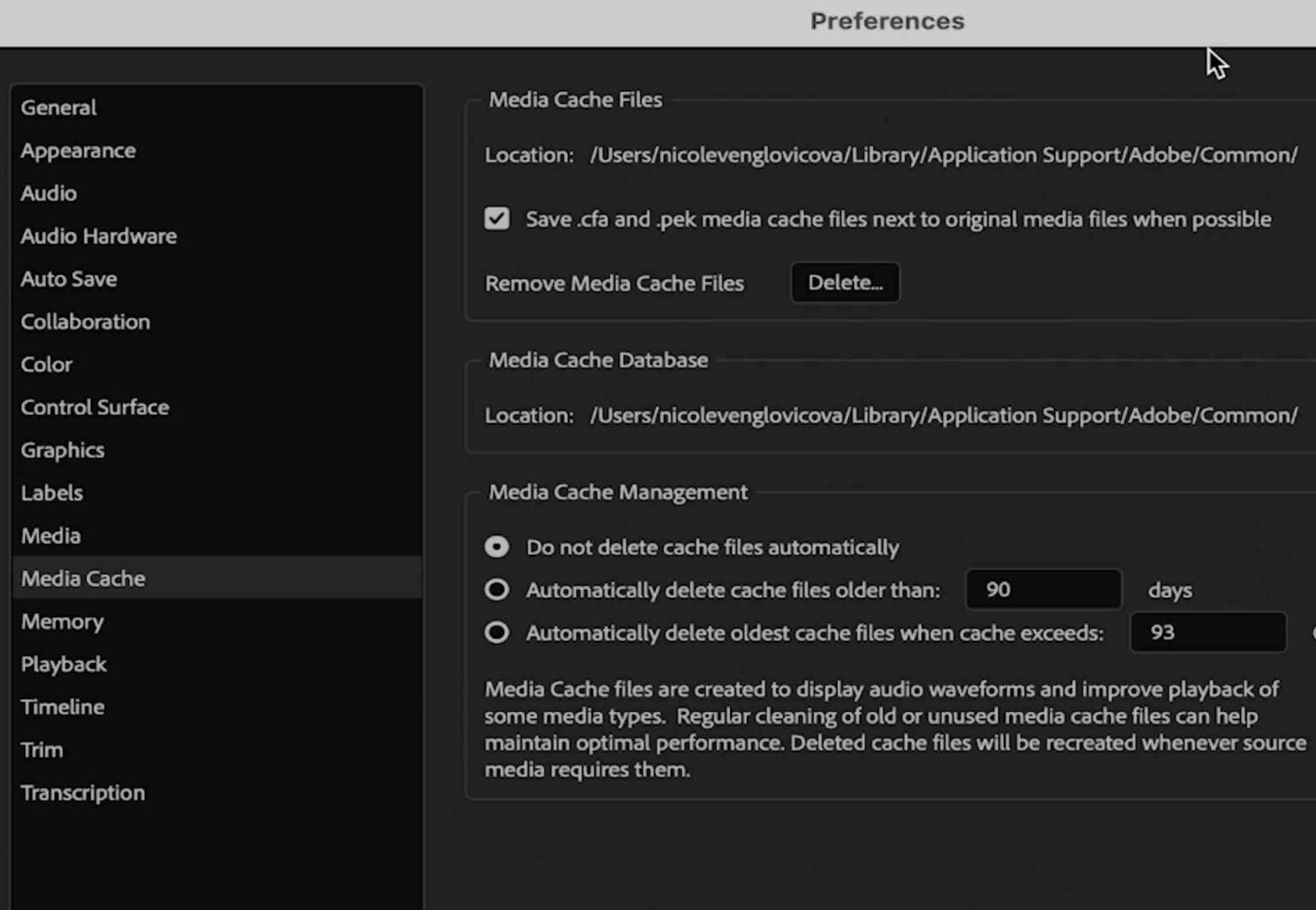Open Memory settings

coord(62,621)
